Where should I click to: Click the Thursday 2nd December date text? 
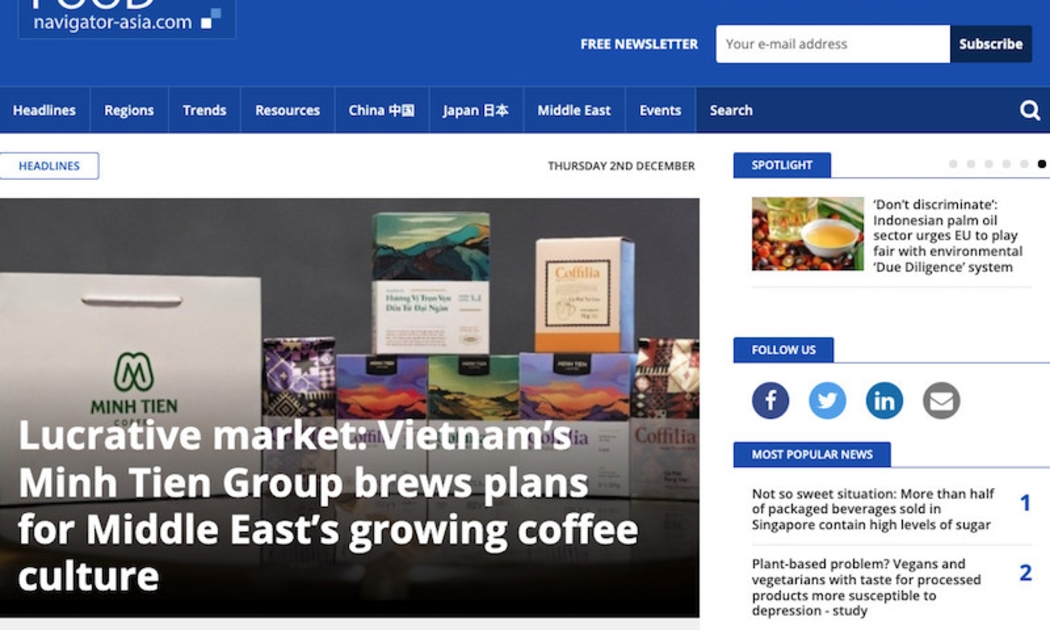(x=621, y=166)
